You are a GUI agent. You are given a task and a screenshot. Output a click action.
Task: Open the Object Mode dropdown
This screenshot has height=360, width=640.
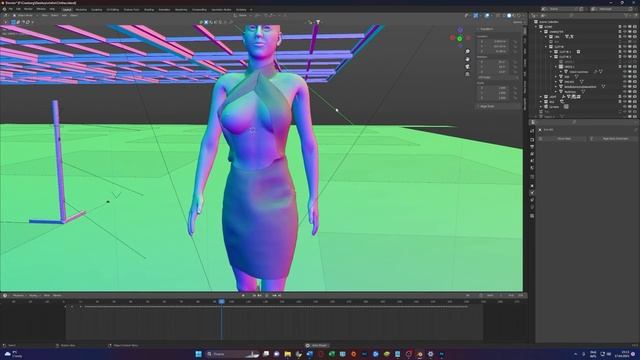tap(25, 16)
